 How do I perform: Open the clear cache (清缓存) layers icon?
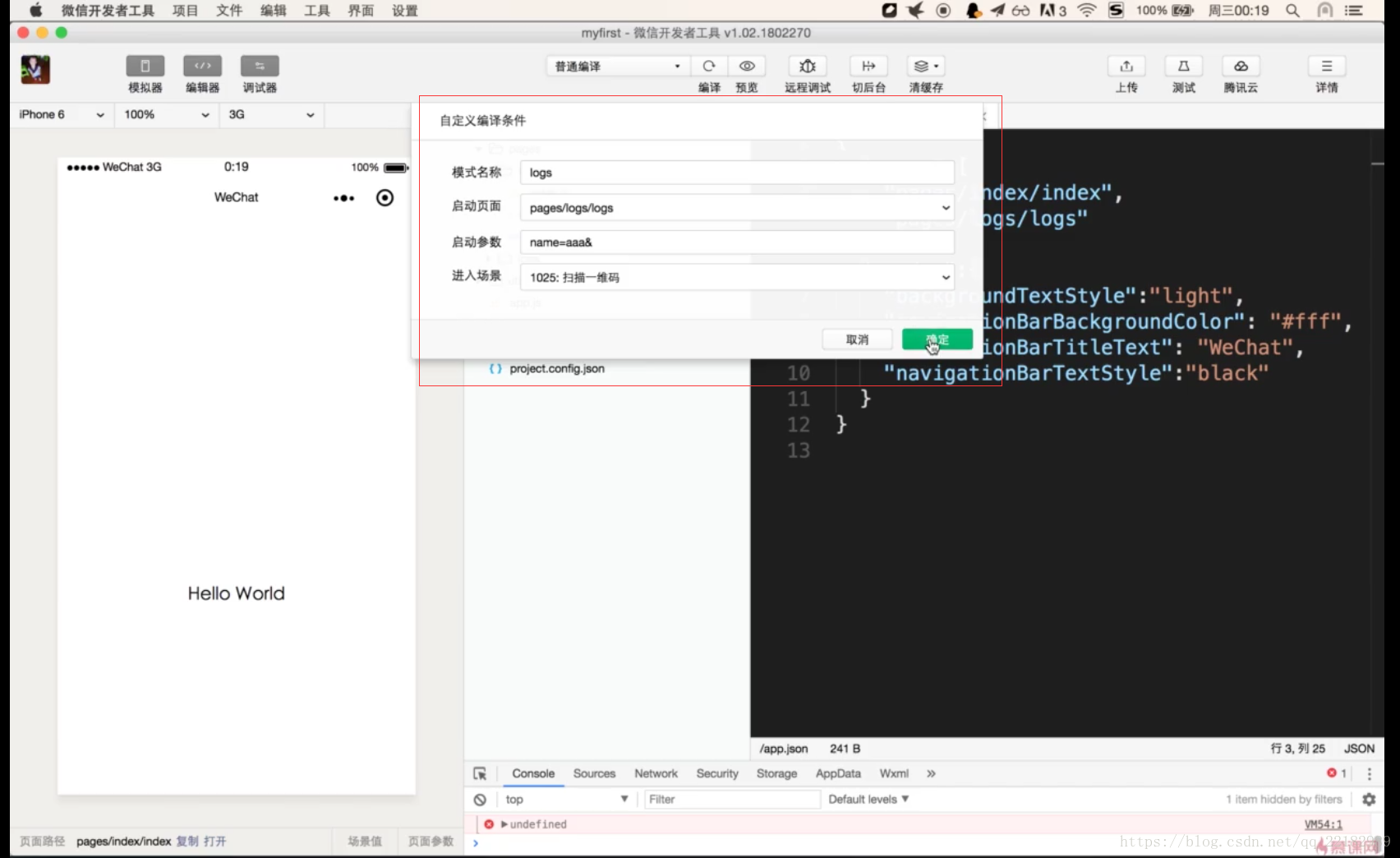point(926,66)
